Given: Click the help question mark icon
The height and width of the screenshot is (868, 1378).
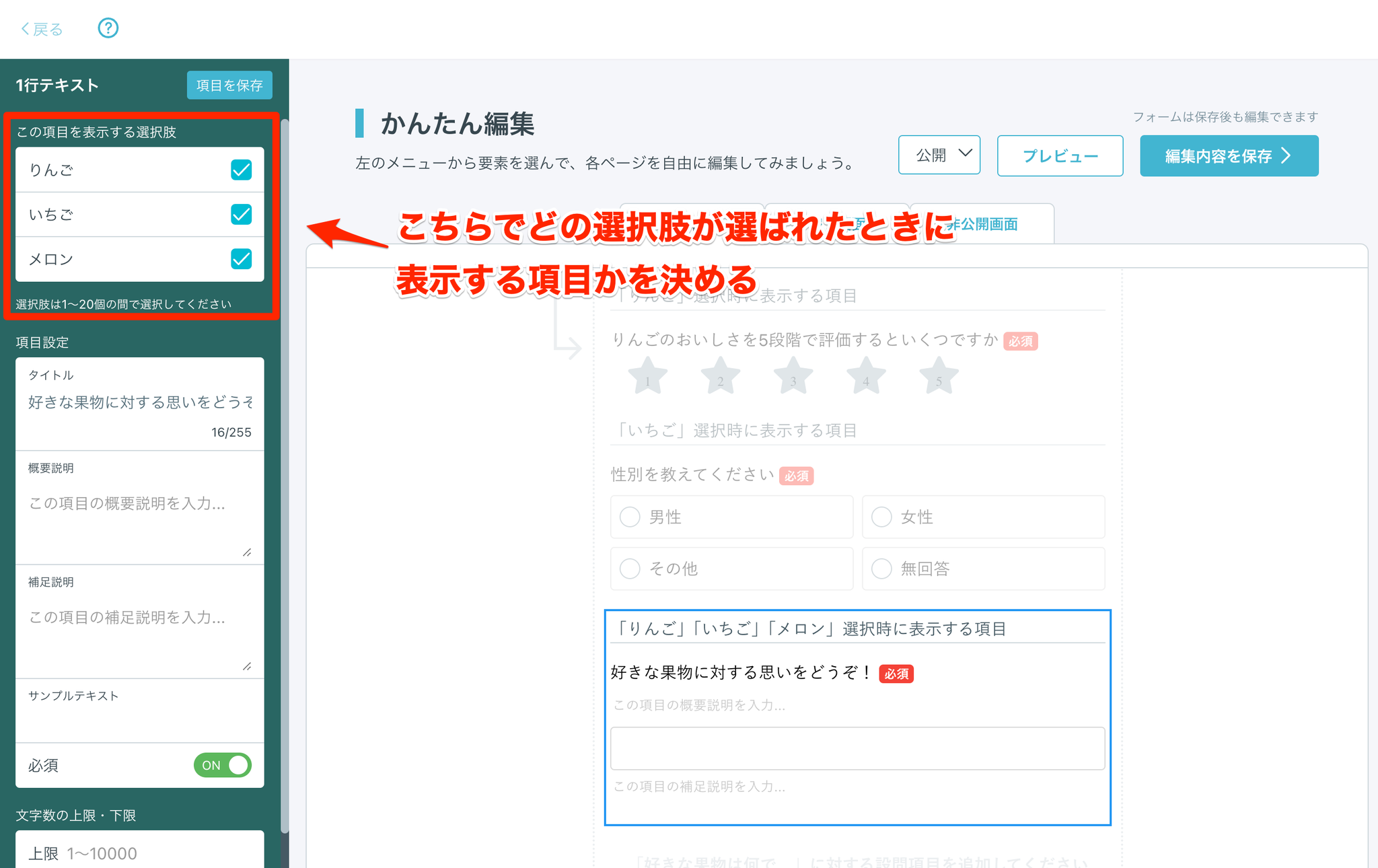Looking at the screenshot, I should 108,28.
